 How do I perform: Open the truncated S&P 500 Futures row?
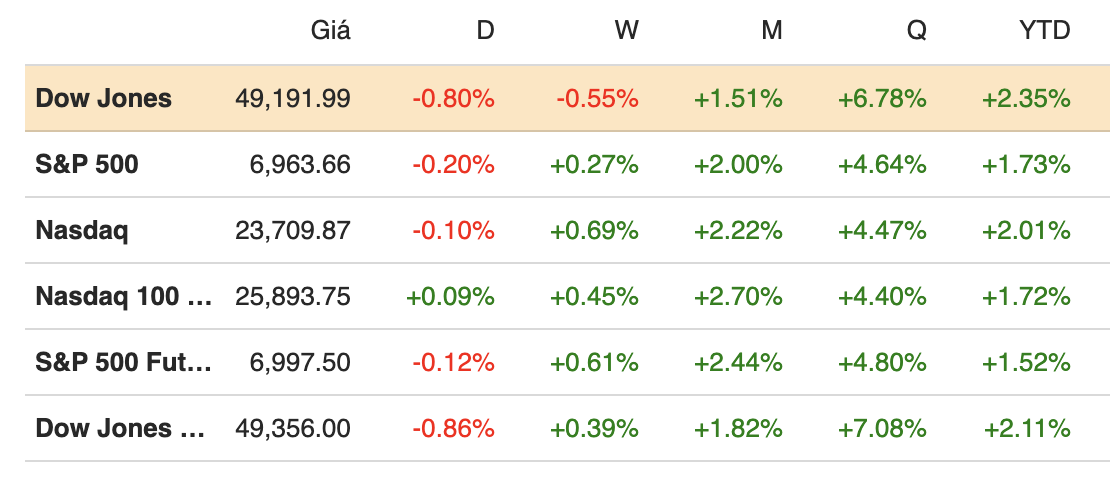123,362
